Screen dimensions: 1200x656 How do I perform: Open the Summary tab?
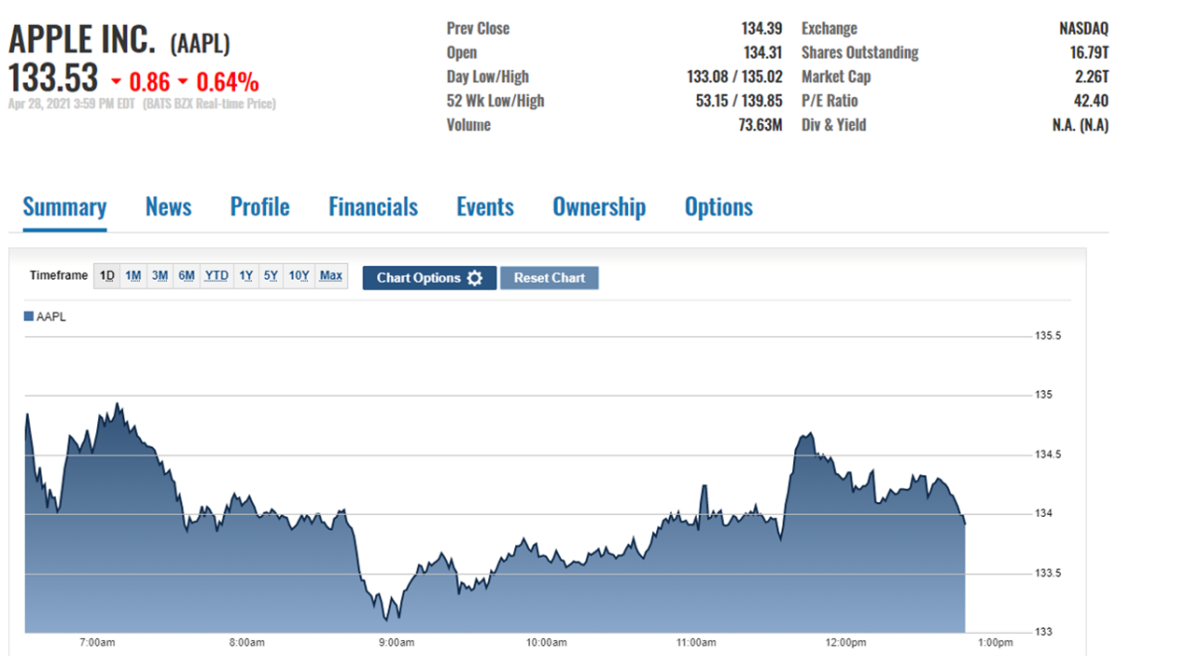click(64, 207)
